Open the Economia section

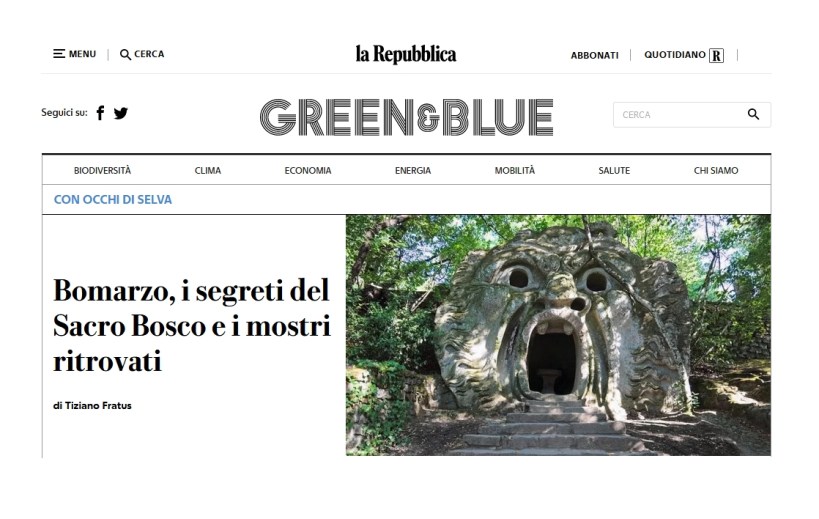(x=308, y=171)
